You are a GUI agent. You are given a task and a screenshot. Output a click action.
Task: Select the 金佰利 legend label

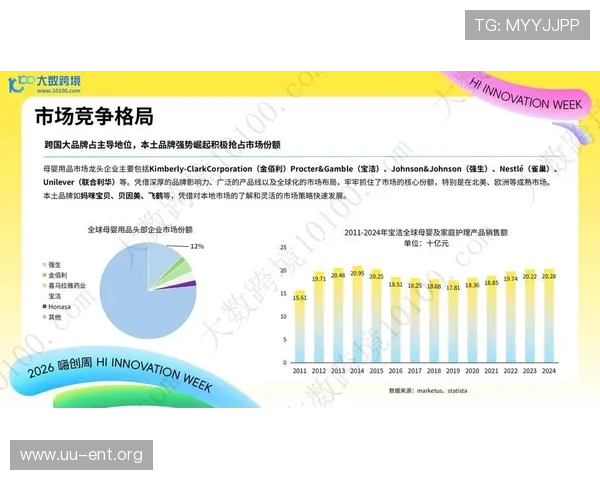58,275
